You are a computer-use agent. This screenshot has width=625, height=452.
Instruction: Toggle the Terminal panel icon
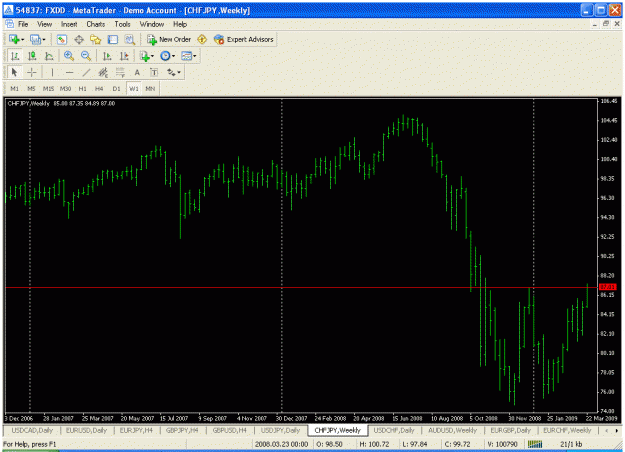pos(113,39)
